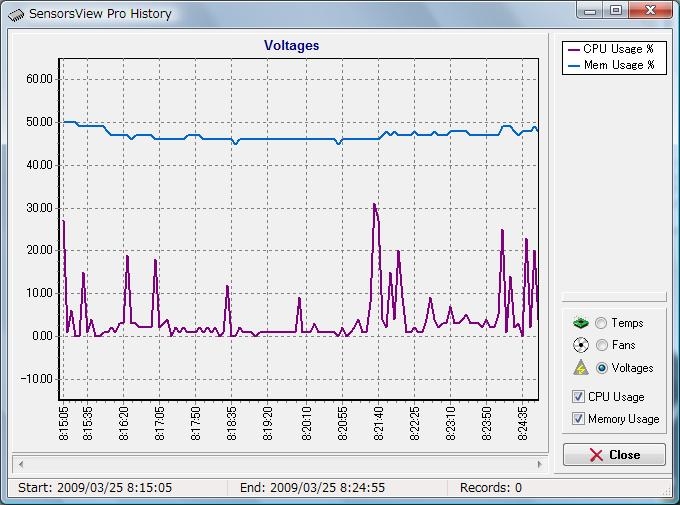Screen dimensions: 680x505
Task: Click the SensorsView app icon in title bar
Action: (15, 14)
